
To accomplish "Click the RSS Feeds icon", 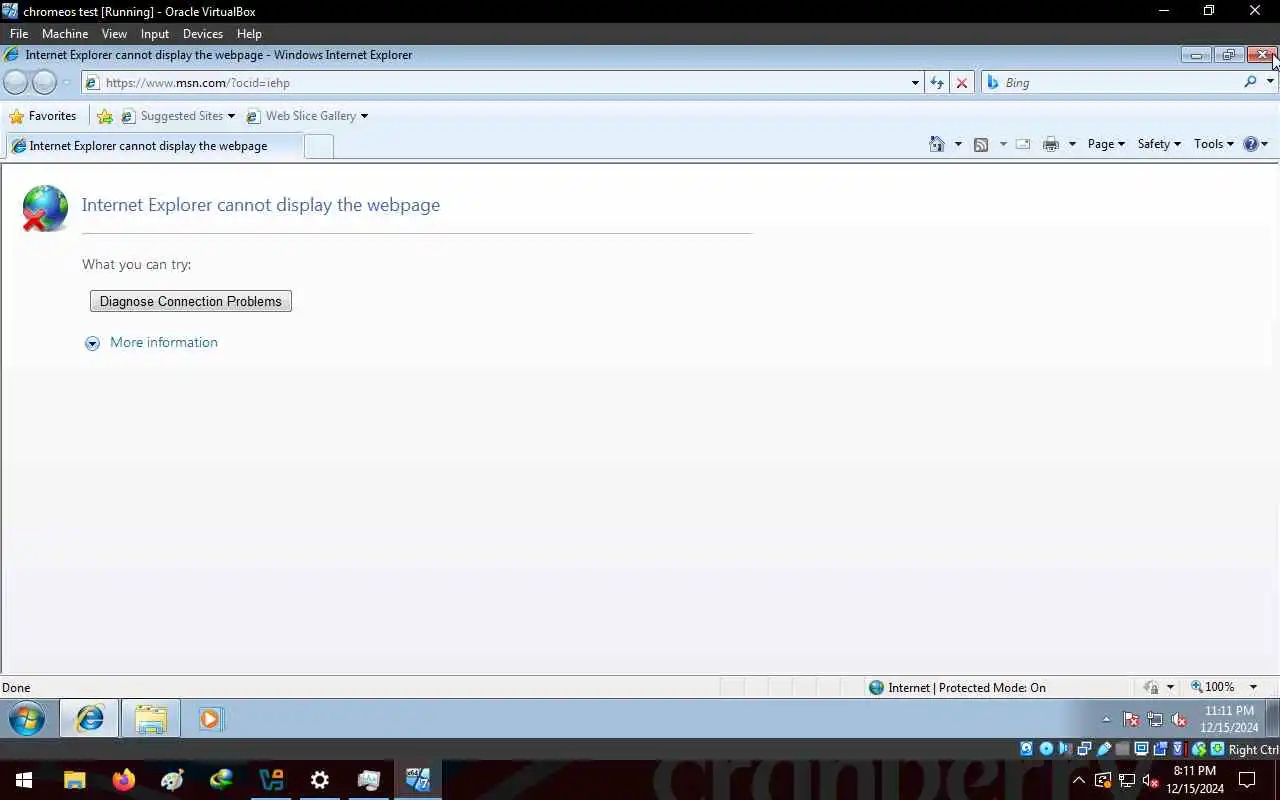I will pos(981,144).
